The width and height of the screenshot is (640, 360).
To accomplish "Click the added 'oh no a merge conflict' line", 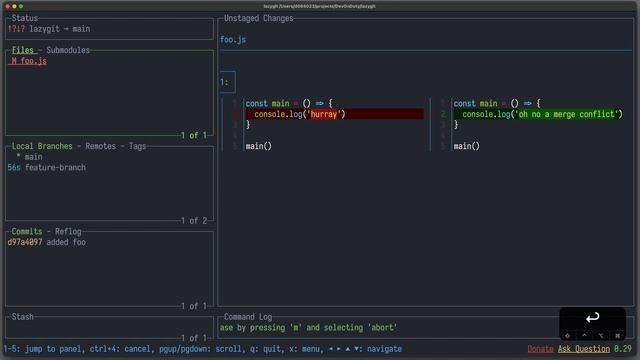I will 538,114.
